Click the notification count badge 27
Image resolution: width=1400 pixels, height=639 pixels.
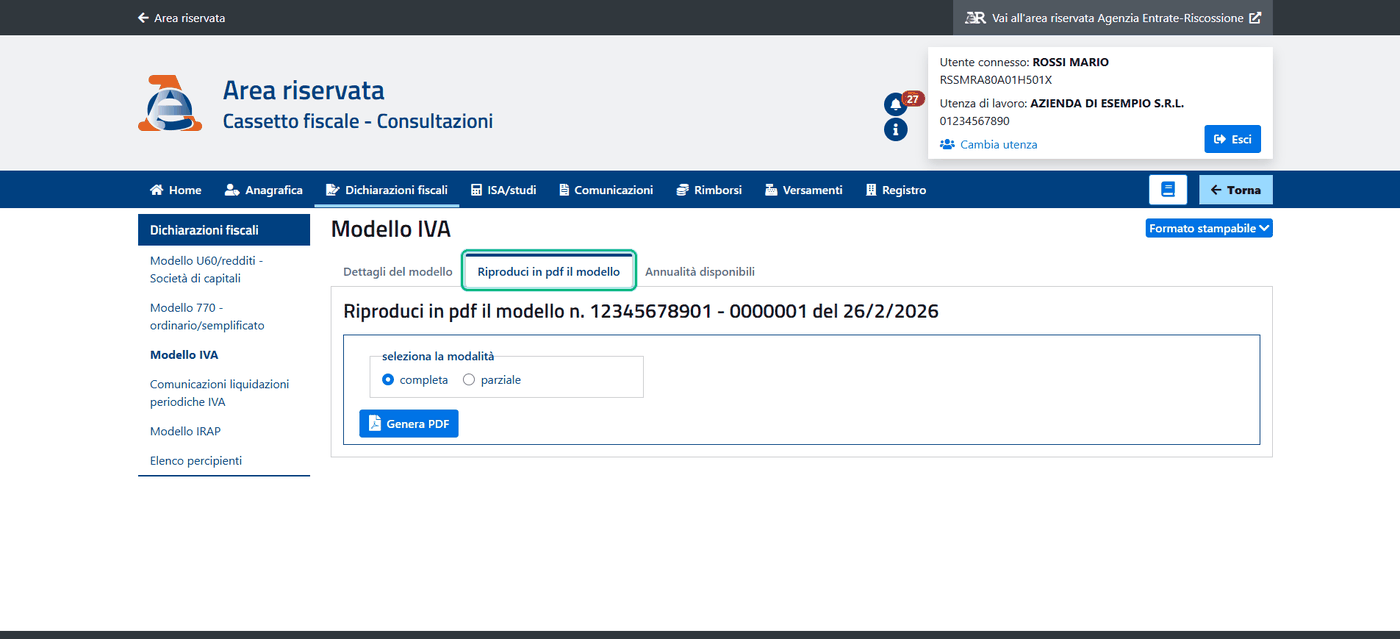(x=913, y=98)
